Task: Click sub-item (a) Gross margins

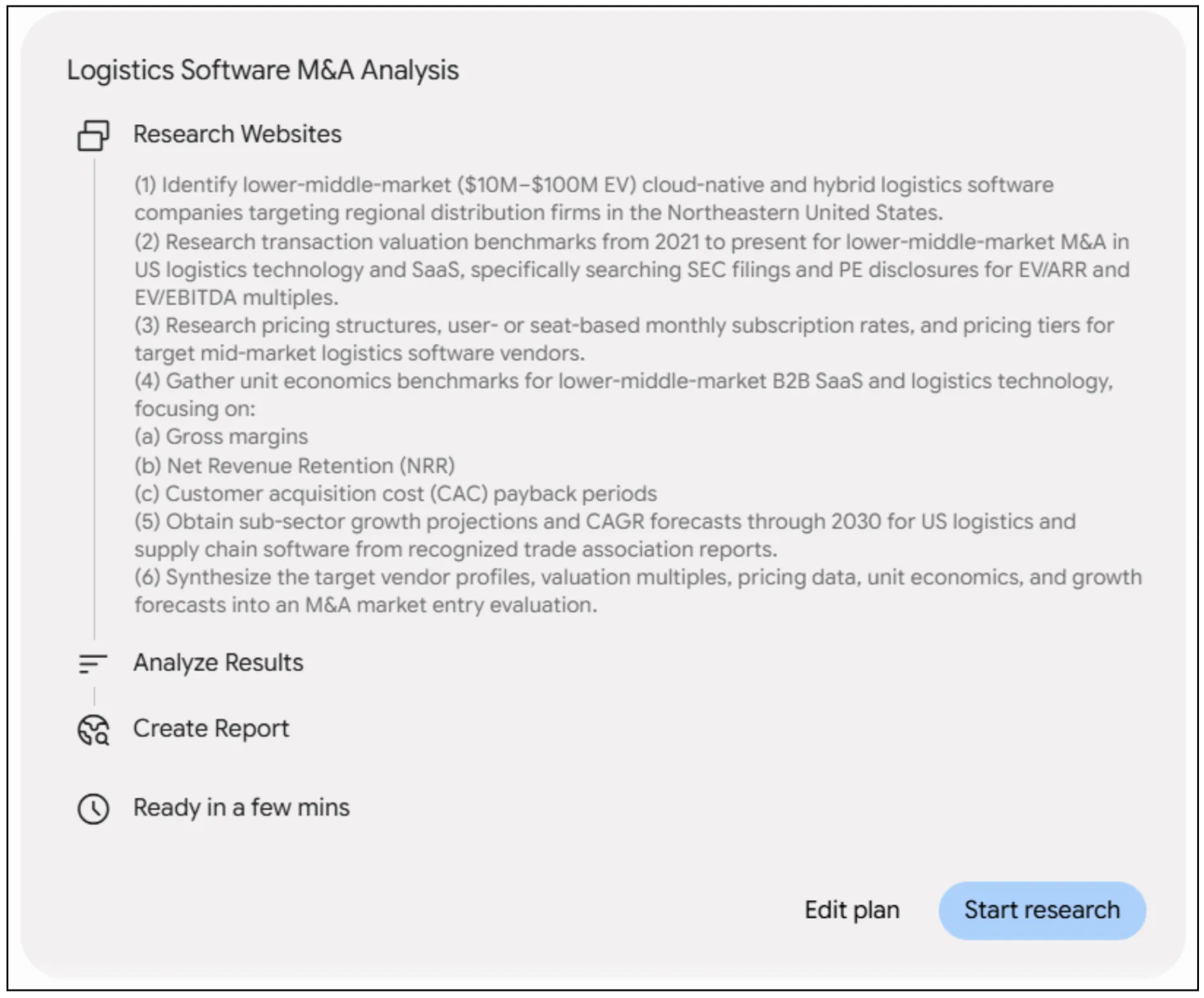Action: coord(221,436)
